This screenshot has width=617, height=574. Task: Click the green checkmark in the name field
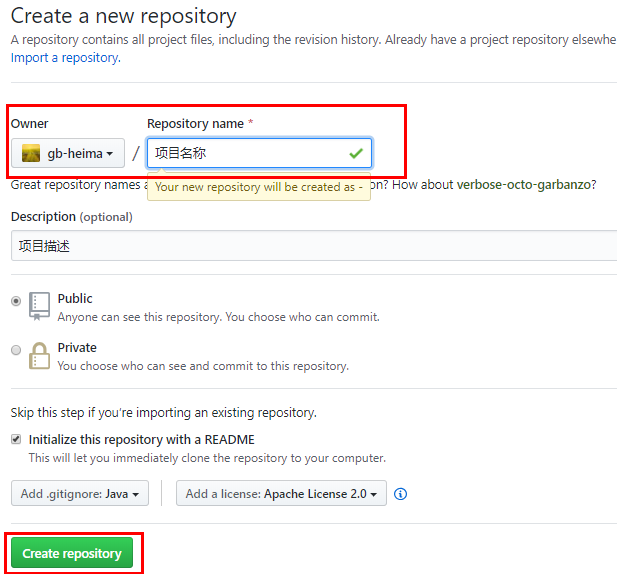tap(356, 153)
